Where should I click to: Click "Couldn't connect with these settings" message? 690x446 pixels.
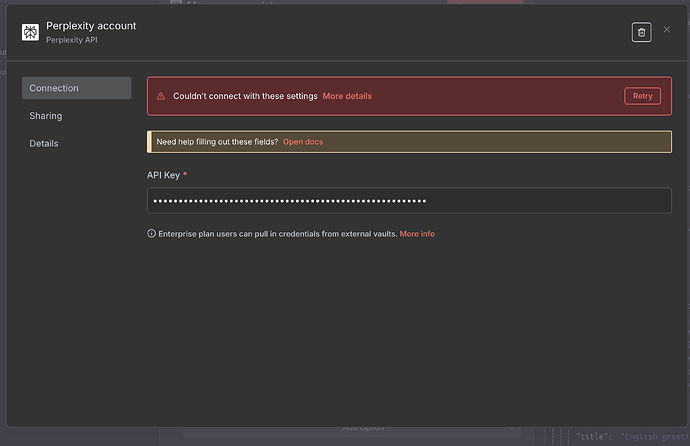pos(245,96)
